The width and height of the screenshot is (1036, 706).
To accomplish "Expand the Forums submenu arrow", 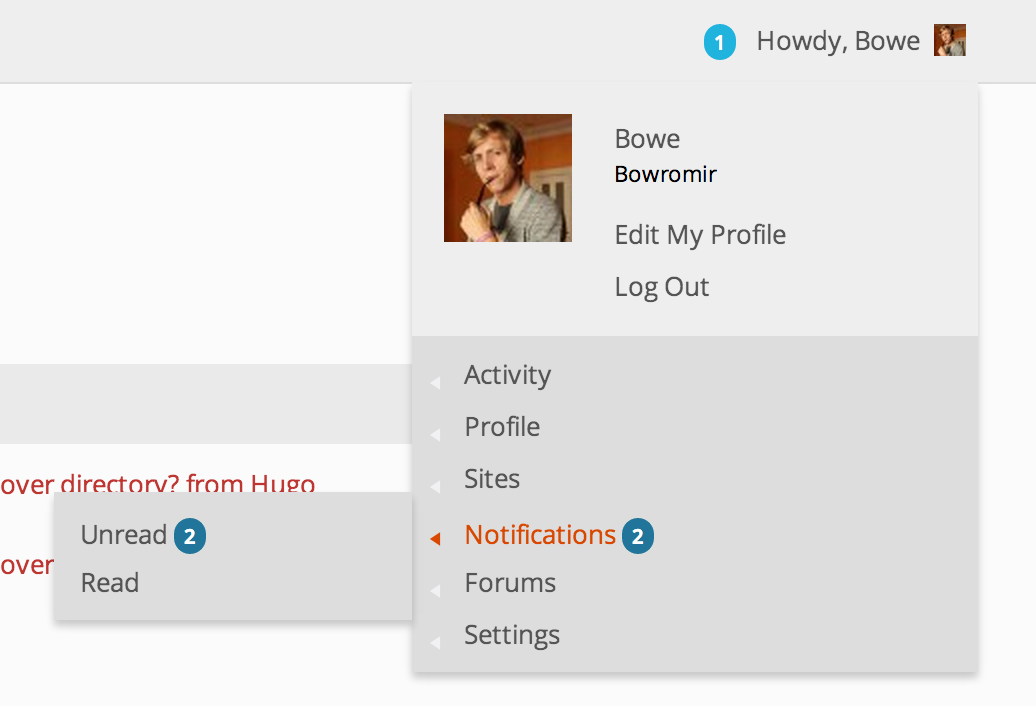I will click(435, 590).
